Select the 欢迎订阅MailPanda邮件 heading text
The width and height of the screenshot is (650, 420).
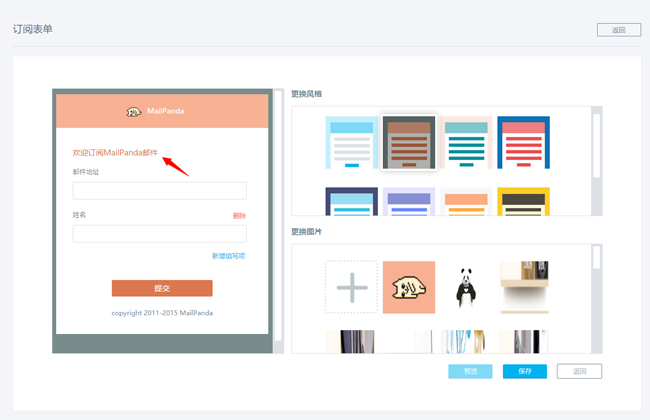[115, 153]
